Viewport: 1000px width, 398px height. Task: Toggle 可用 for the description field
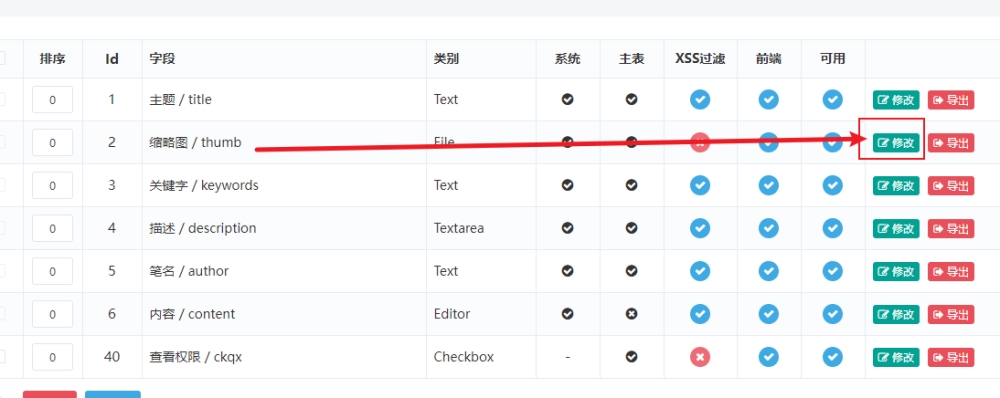[832, 228]
